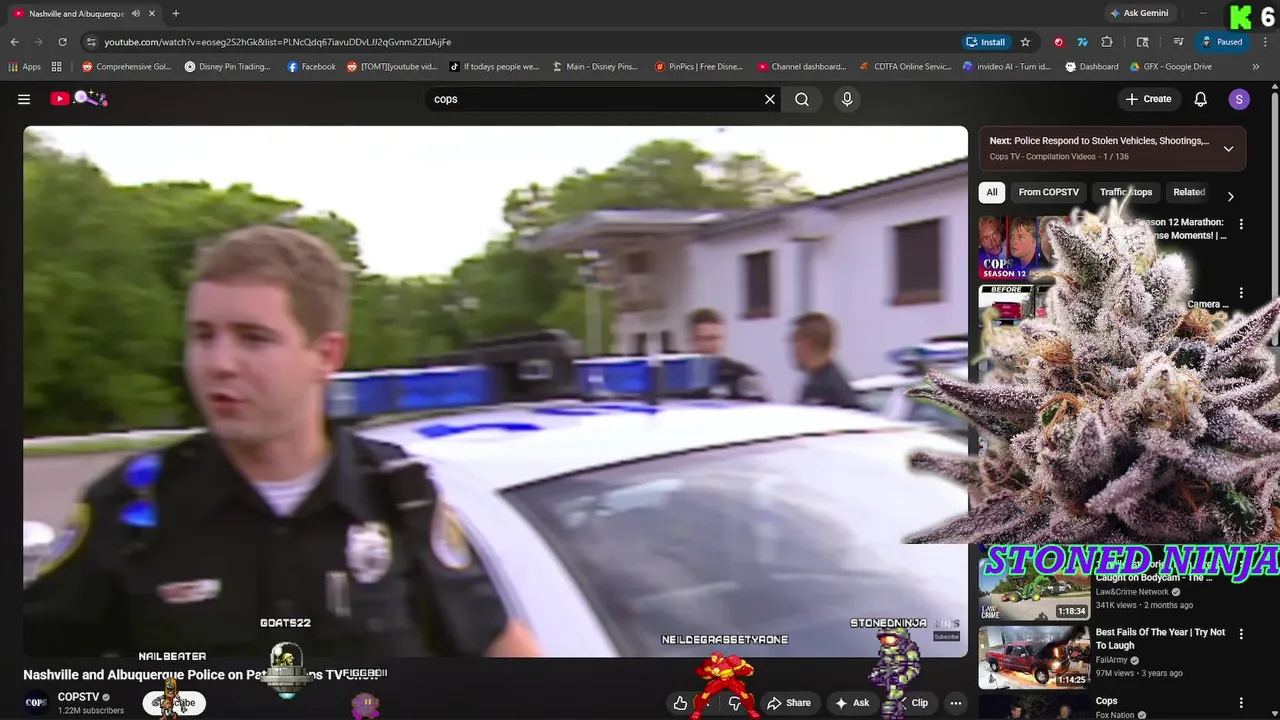Select the From COPSTV filter chip

(1048, 192)
